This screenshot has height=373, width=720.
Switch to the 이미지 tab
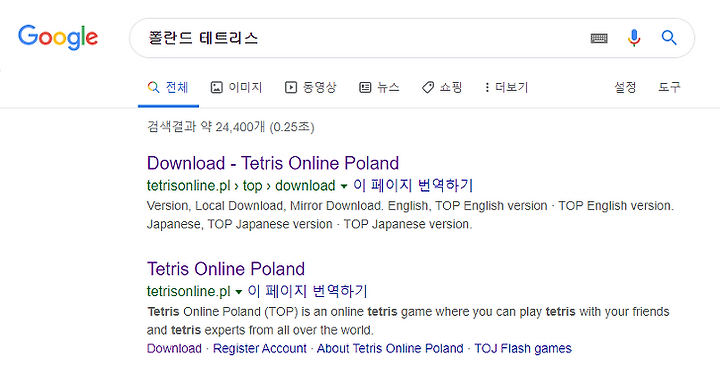pyautogui.click(x=236, y=87)
